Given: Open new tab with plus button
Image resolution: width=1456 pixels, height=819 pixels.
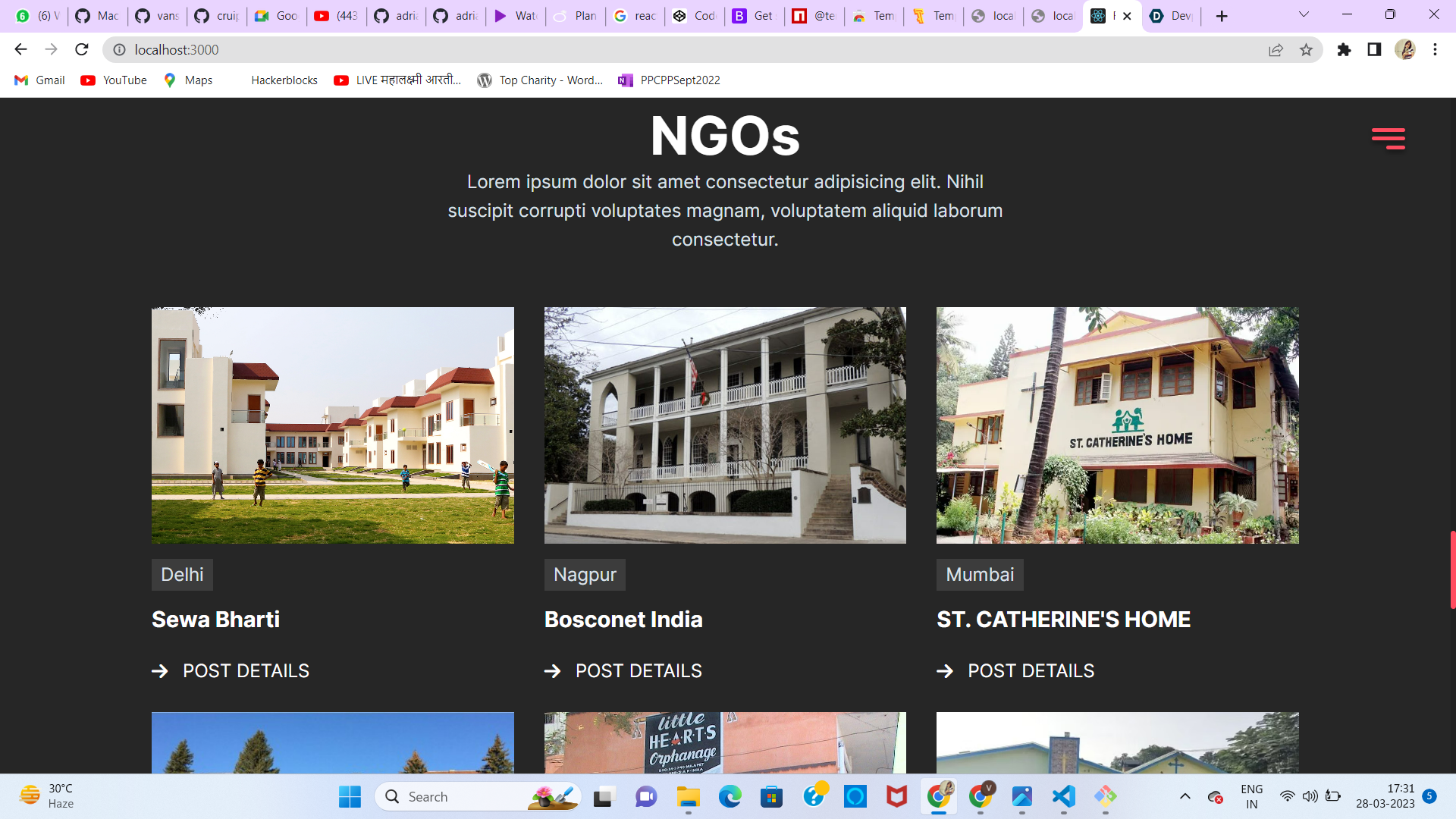Looking at the screenshot, I should pyautogui.click(x=1222, y=16).
